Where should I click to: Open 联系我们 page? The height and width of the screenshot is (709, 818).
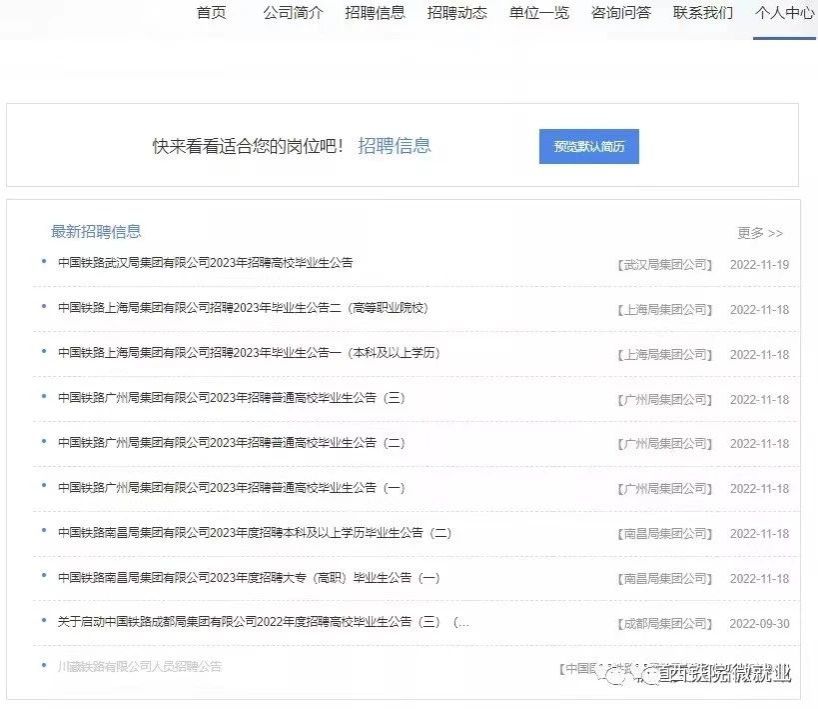(703, 13)
